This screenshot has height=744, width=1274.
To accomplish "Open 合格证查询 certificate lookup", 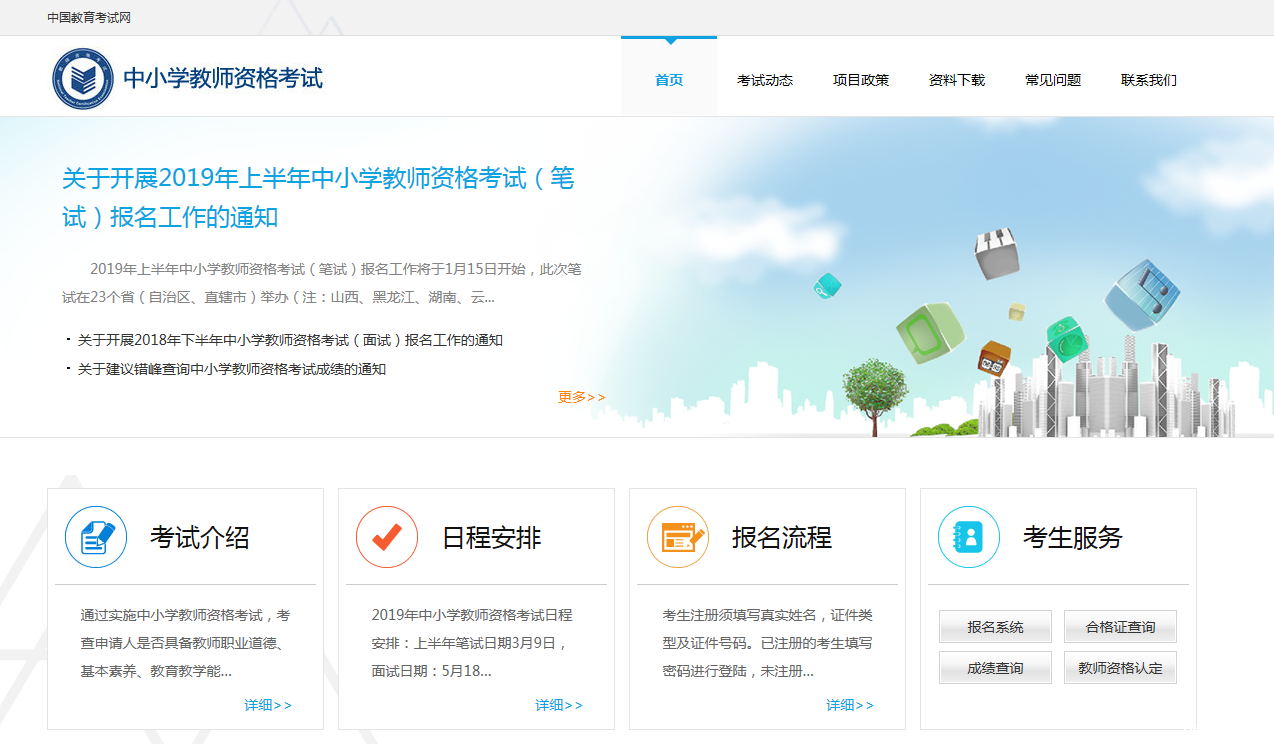I will [1120, 626].
